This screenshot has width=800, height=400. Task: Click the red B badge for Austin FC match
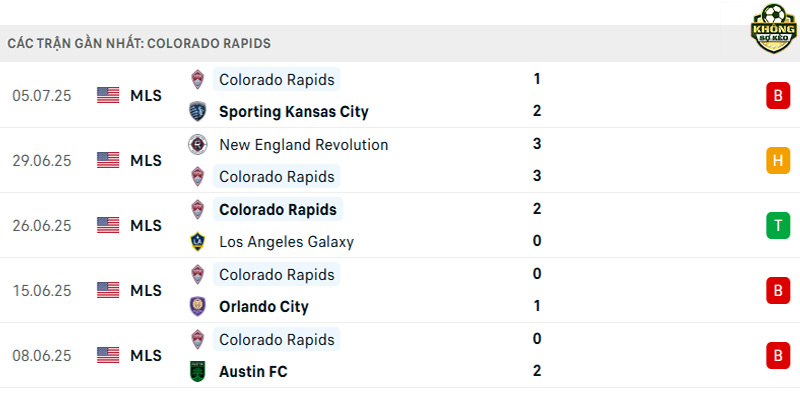(x=778, y=355)
